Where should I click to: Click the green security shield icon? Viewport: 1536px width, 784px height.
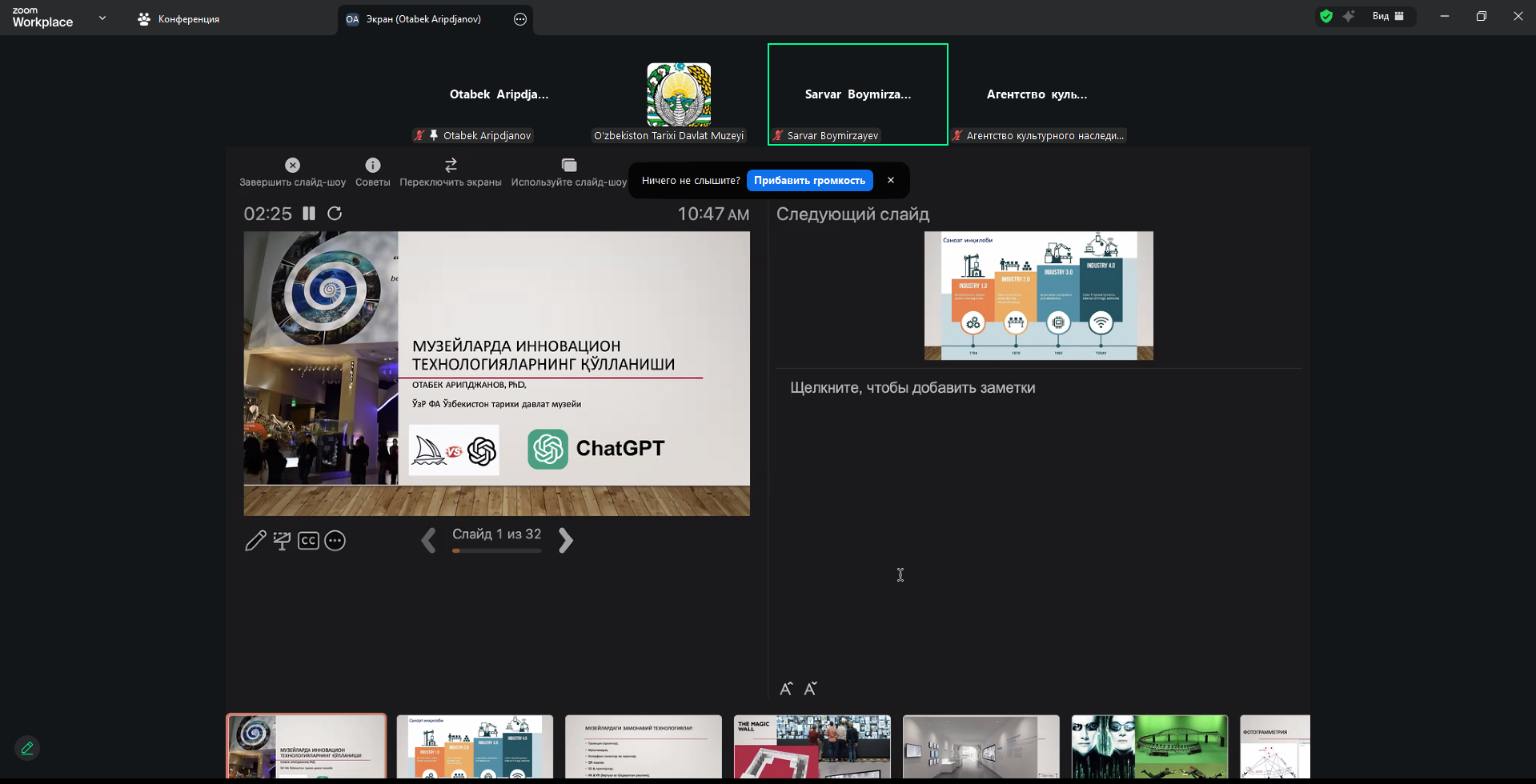coord(1326,16)
